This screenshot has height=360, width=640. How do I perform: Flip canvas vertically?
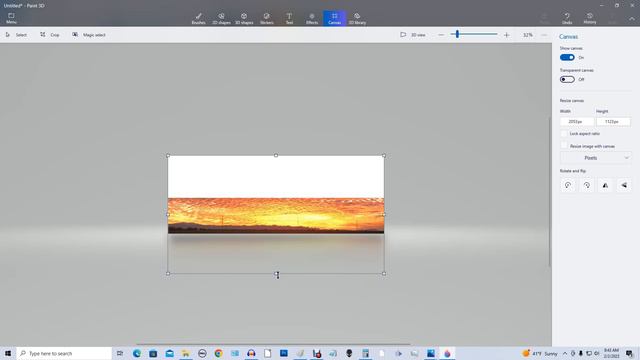(x=624, y=185)
